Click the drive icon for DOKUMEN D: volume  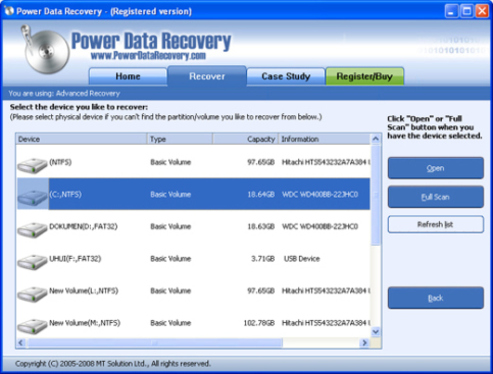point(32,230)
